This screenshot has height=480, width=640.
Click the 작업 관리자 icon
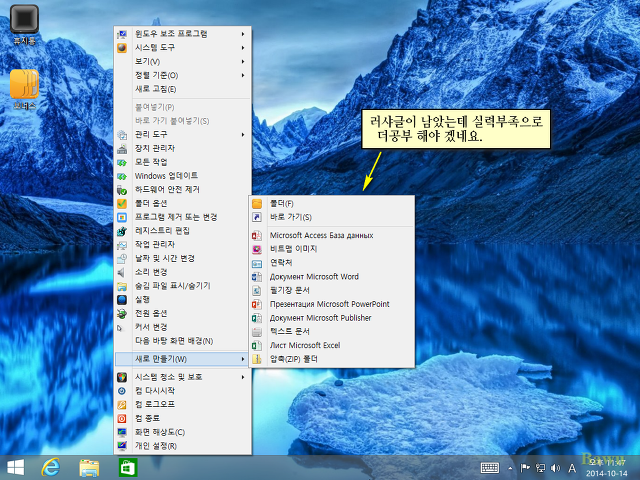[x=122, y=244]
